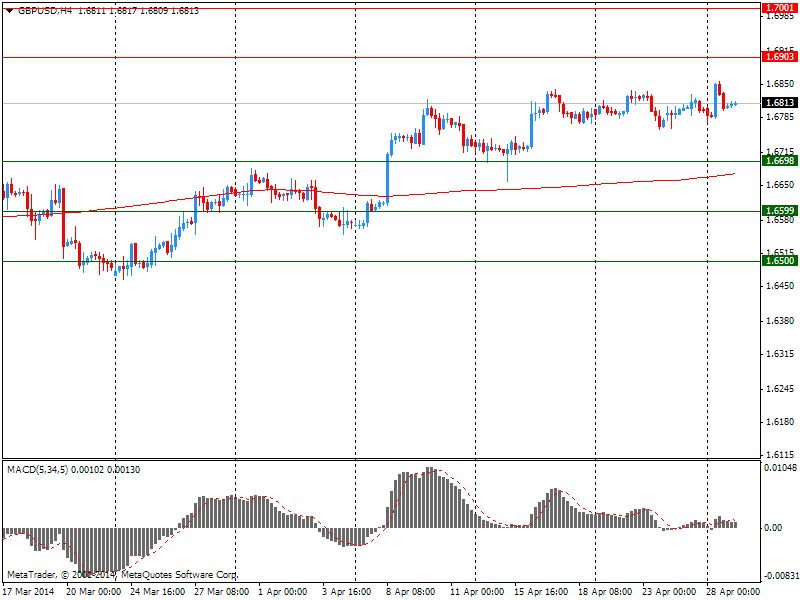The image size is (800, 600).
Task: Select the red 1.7001 price level label
Action: pos(779,6)
